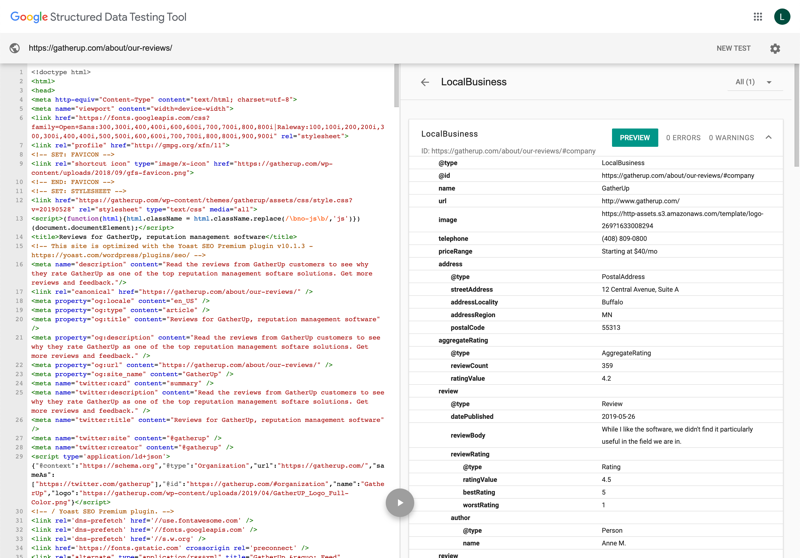
Task: Start a NEW TEST
Action: tap(733, 48)
